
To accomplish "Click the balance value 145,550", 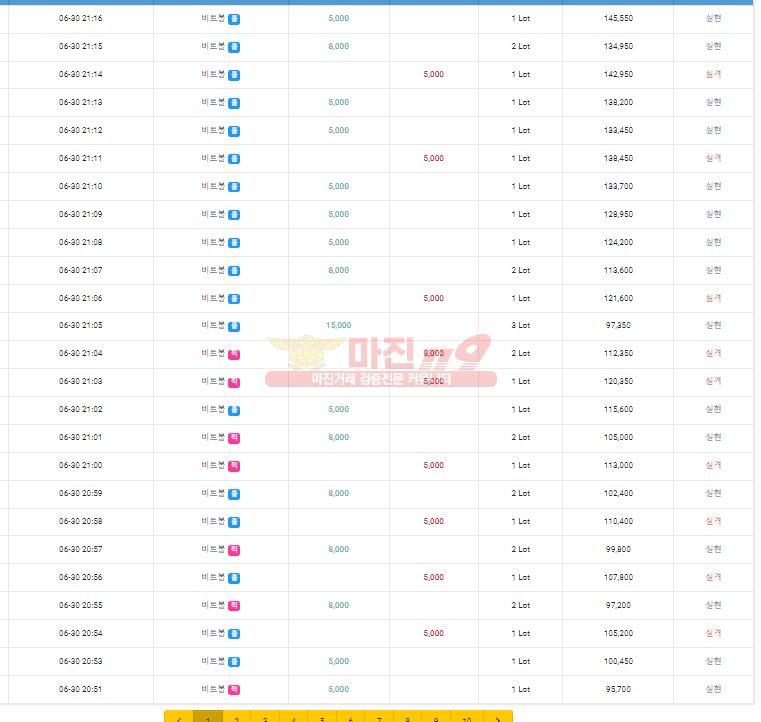I will [618, 18].
